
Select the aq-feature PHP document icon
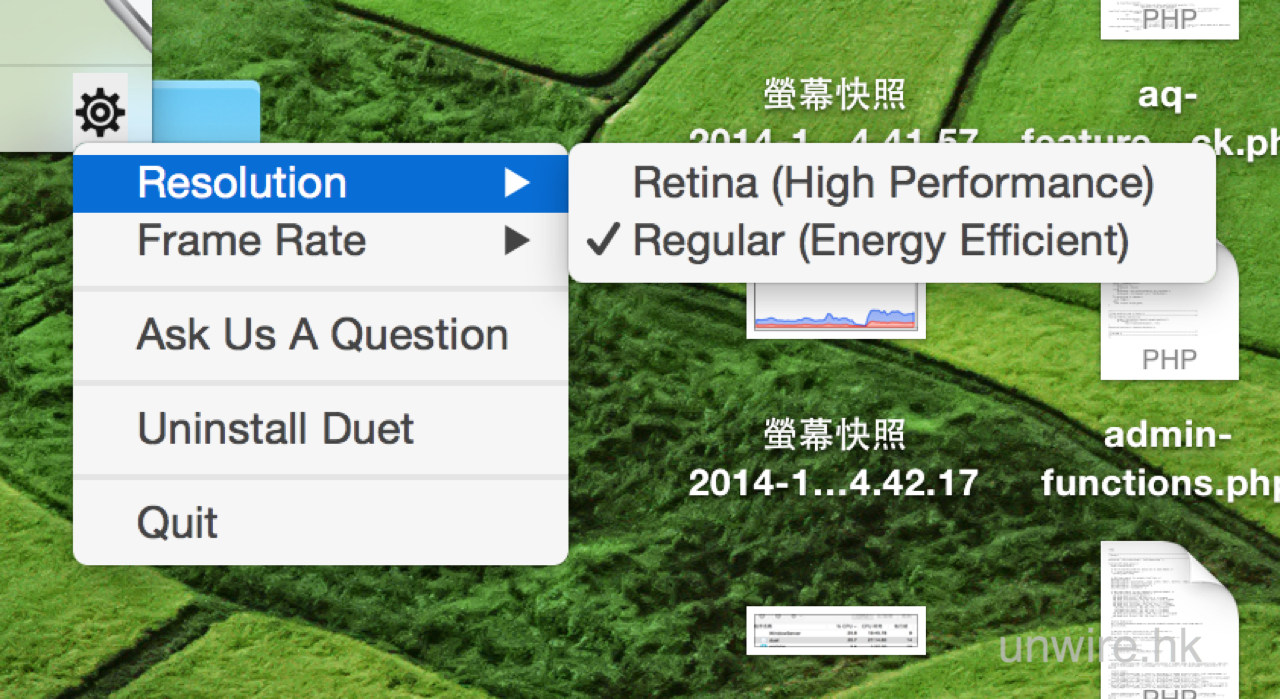1169,19
